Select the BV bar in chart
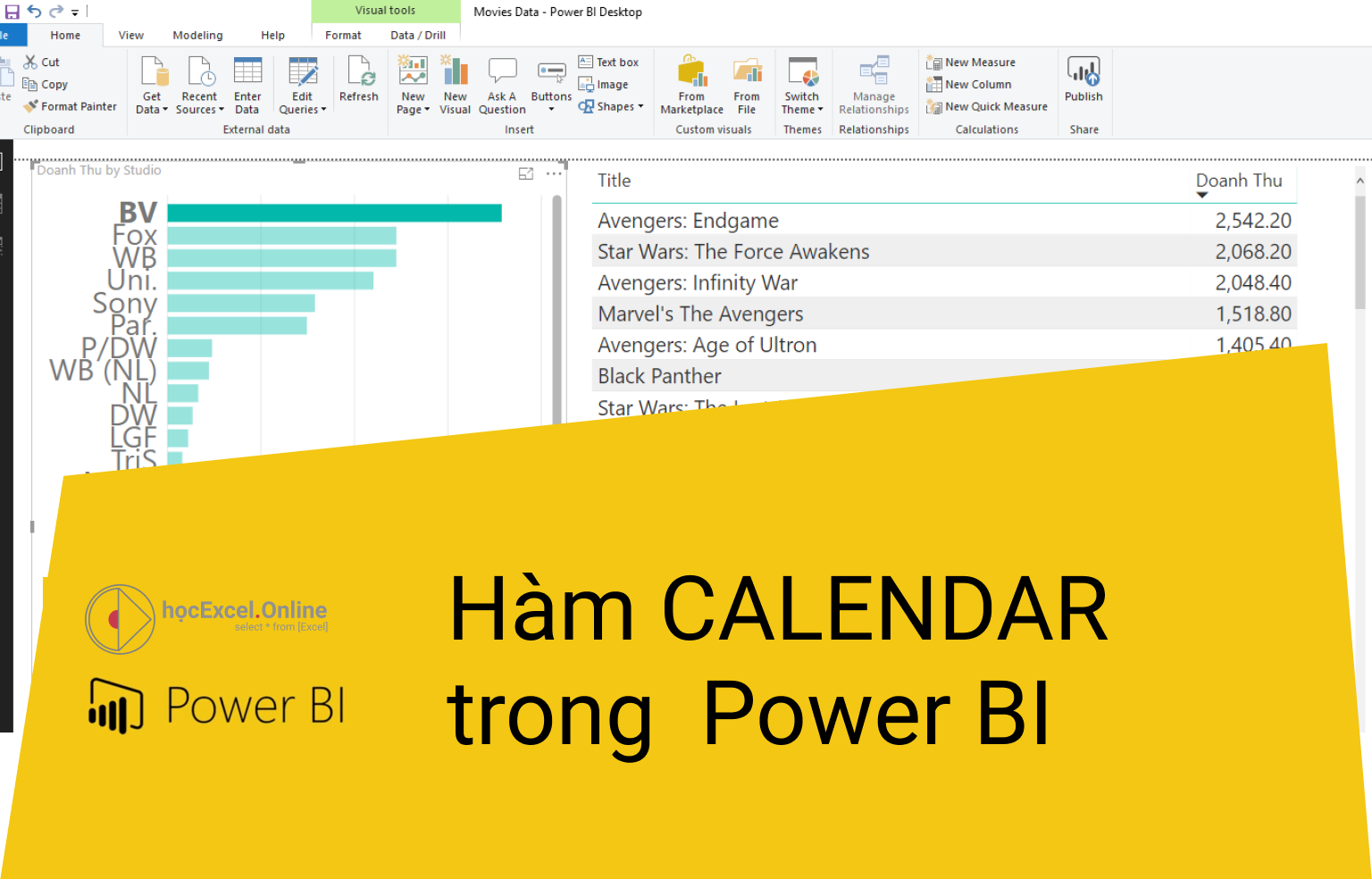This screenshot has width=1372, height=879. pos(334,213)
